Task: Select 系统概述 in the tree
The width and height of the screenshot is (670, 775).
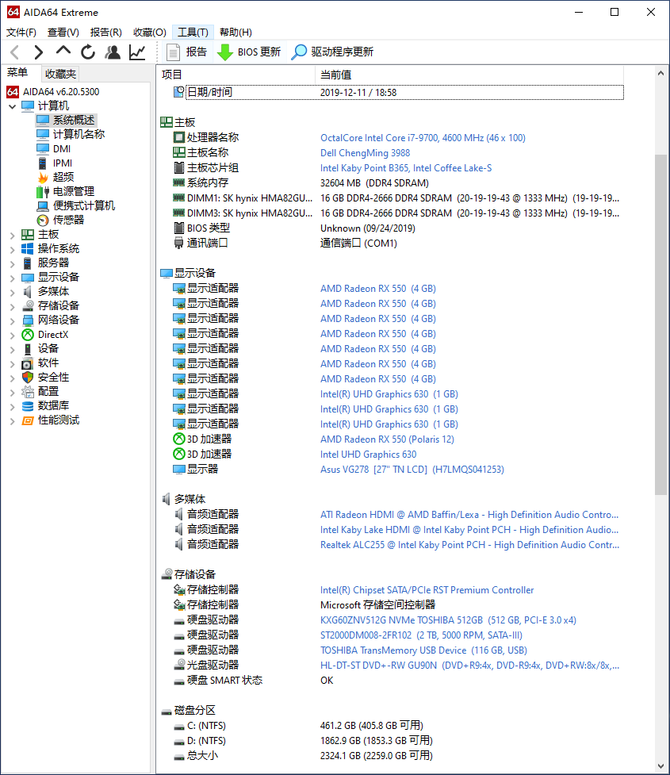Action: (x=74, y=120)
